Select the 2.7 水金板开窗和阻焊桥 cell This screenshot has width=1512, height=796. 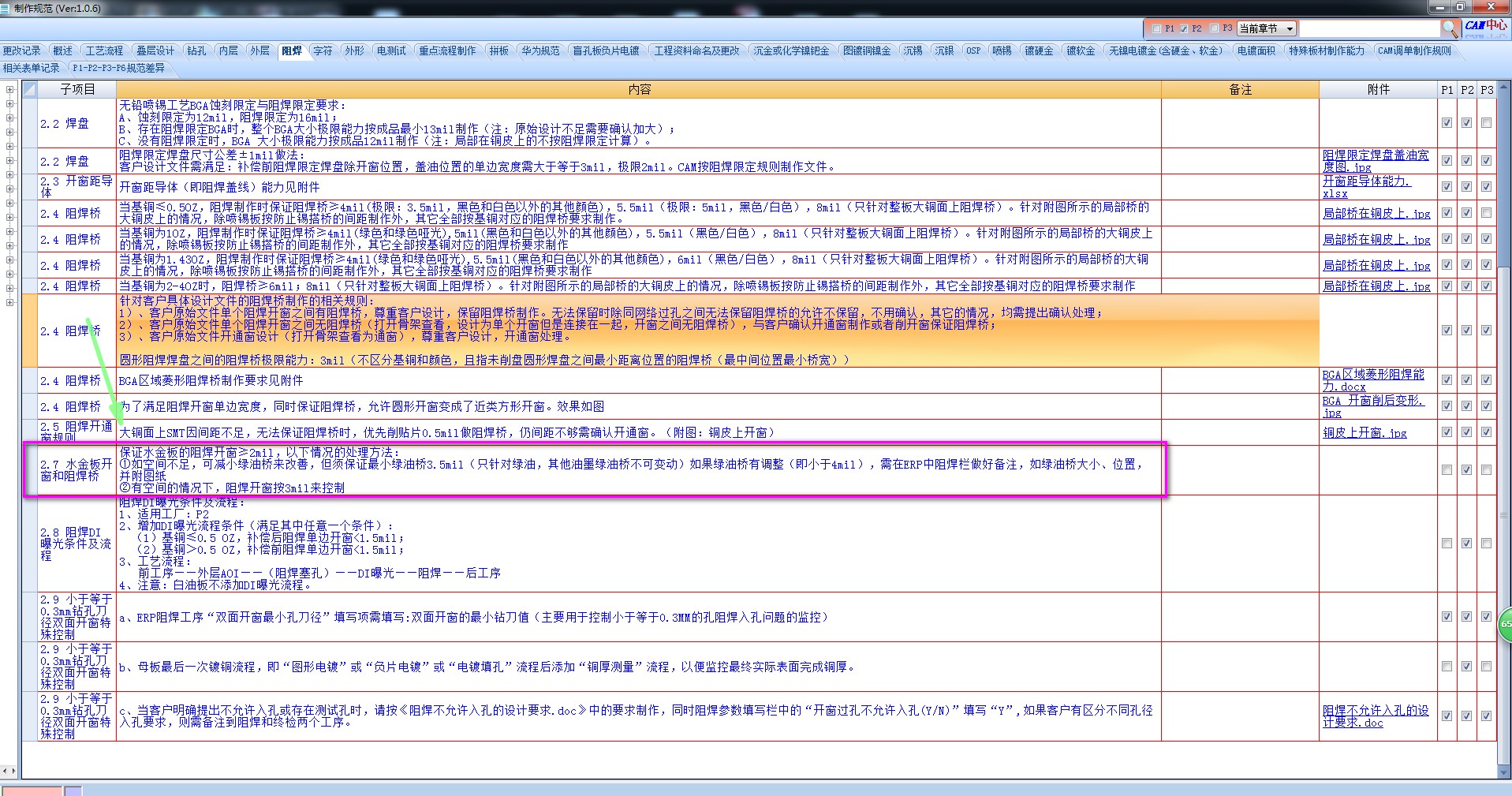(77, 470)
